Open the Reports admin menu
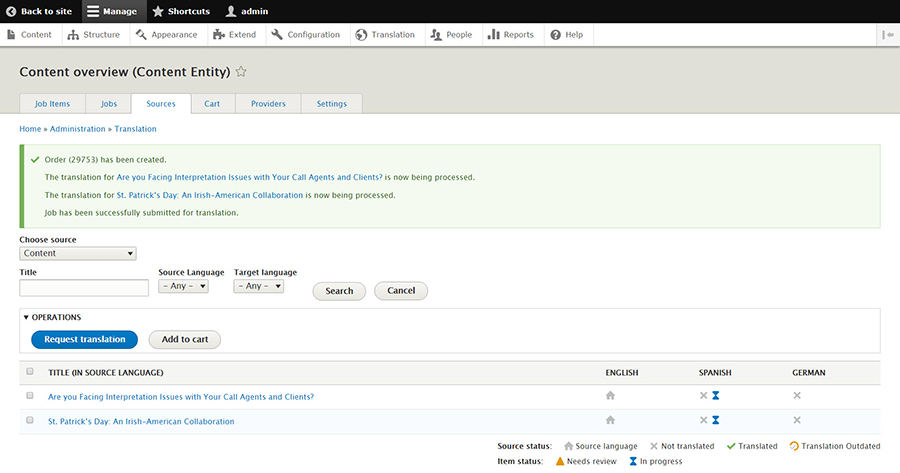Screen dimensions: 900x473 511,35
